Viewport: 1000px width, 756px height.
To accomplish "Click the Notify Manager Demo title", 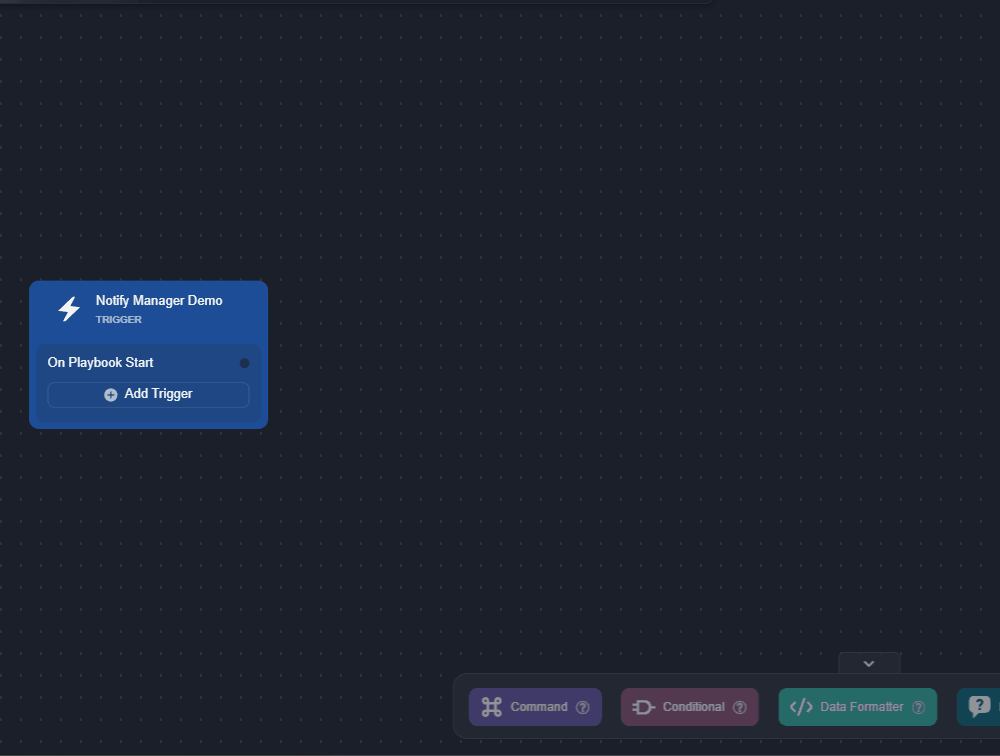I will [159, 300].
